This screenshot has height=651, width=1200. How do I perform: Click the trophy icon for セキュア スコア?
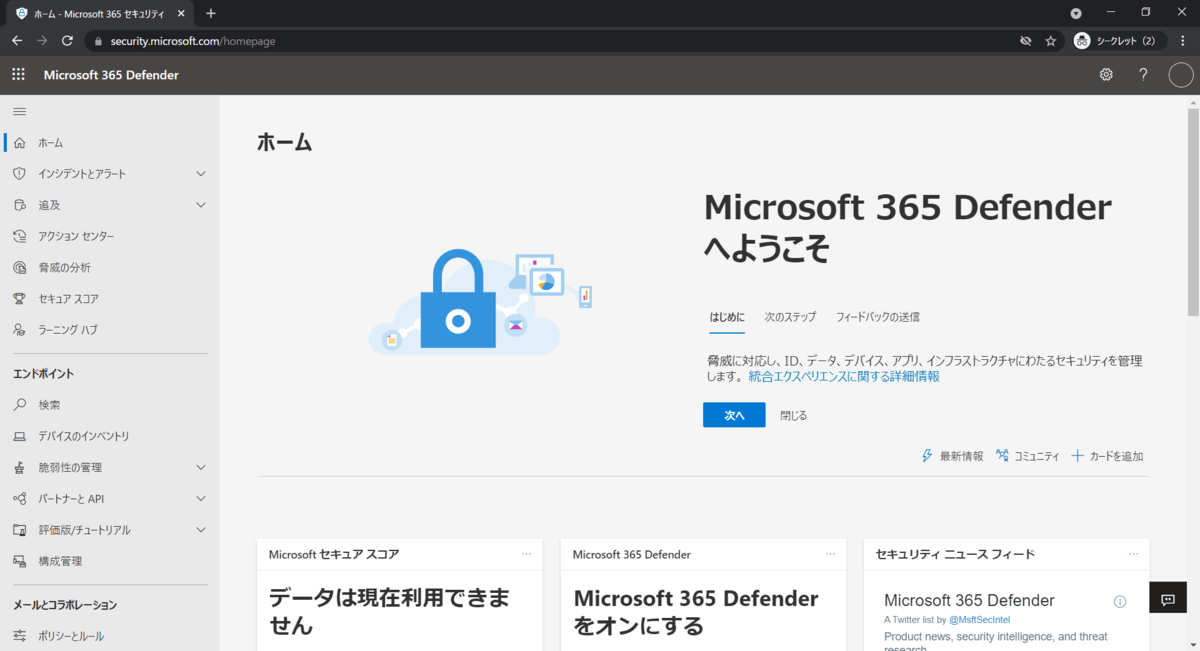click(x=19, y=298)
